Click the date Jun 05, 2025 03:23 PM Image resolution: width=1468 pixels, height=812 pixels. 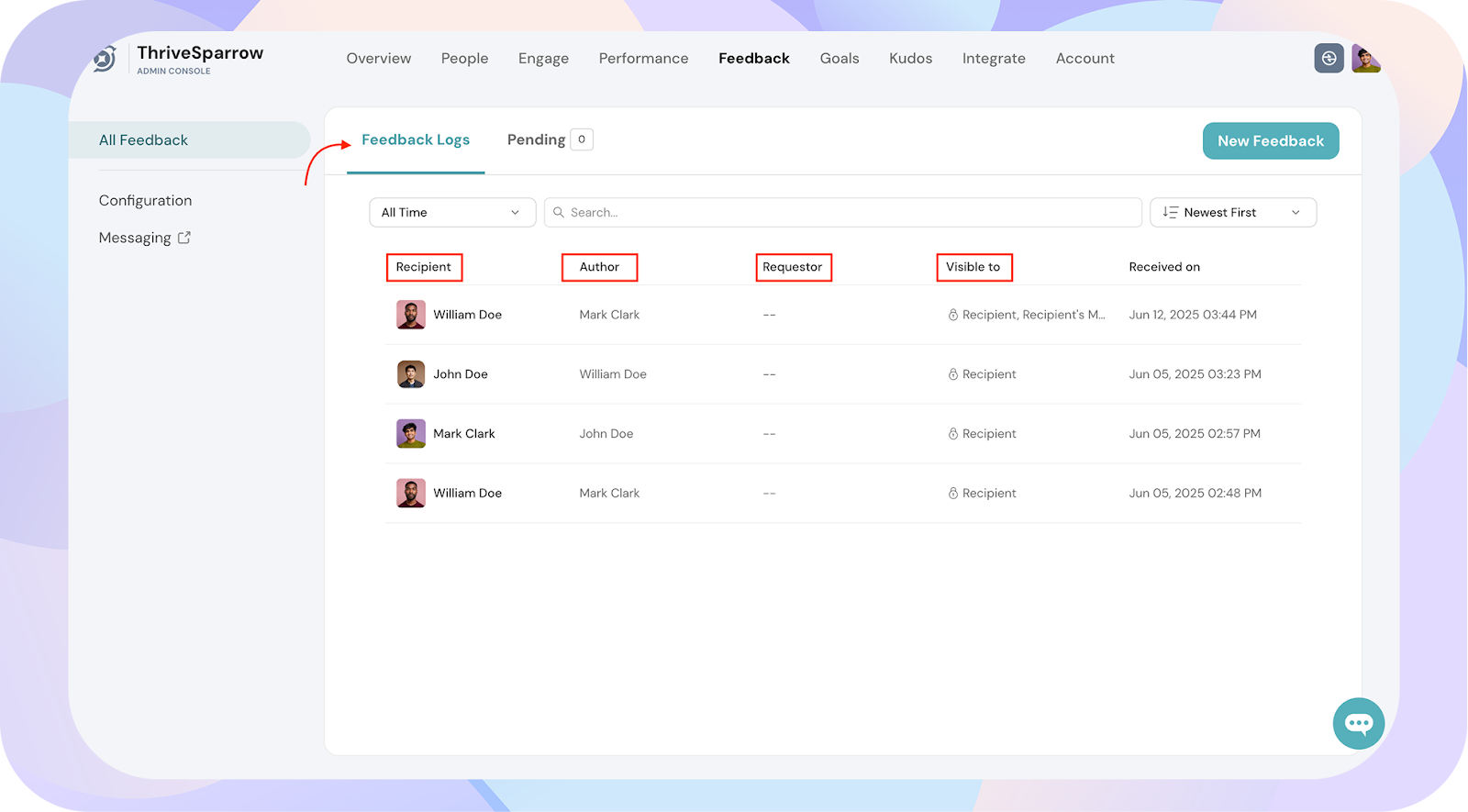coord(1196,374)
